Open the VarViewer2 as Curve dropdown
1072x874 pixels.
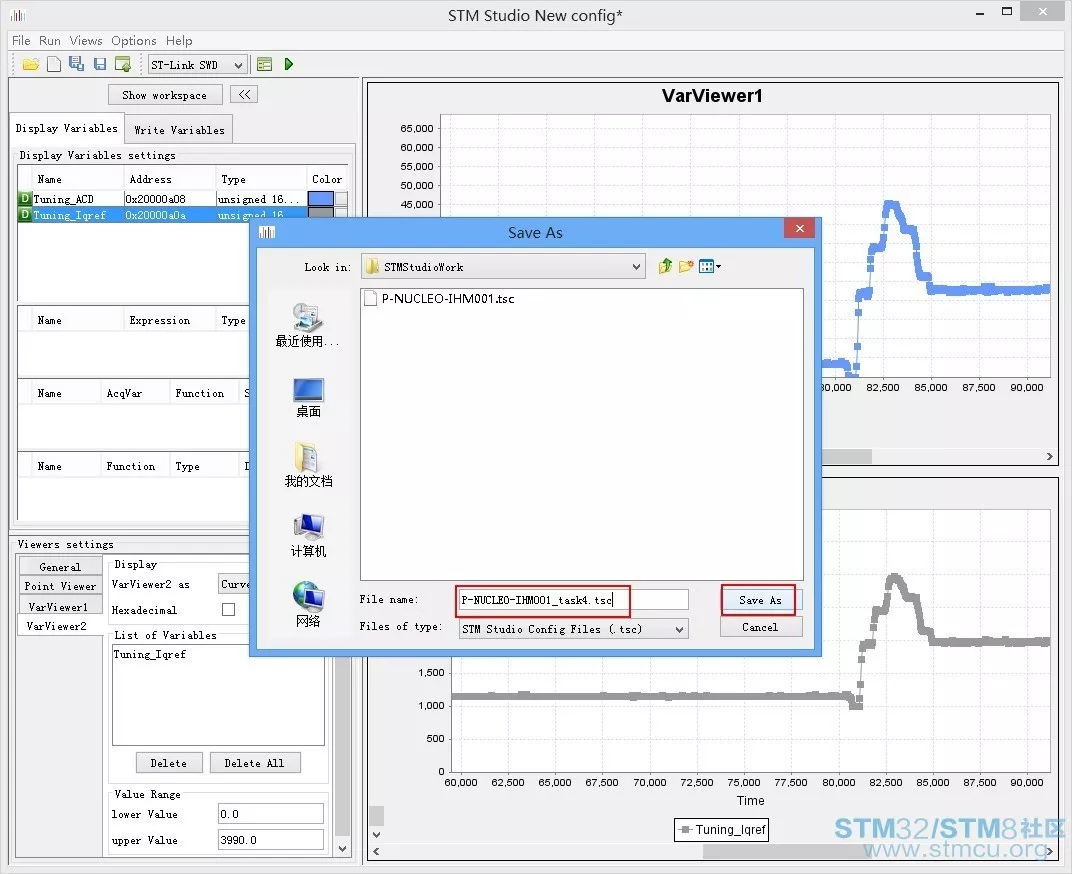[x=234, y=584]
